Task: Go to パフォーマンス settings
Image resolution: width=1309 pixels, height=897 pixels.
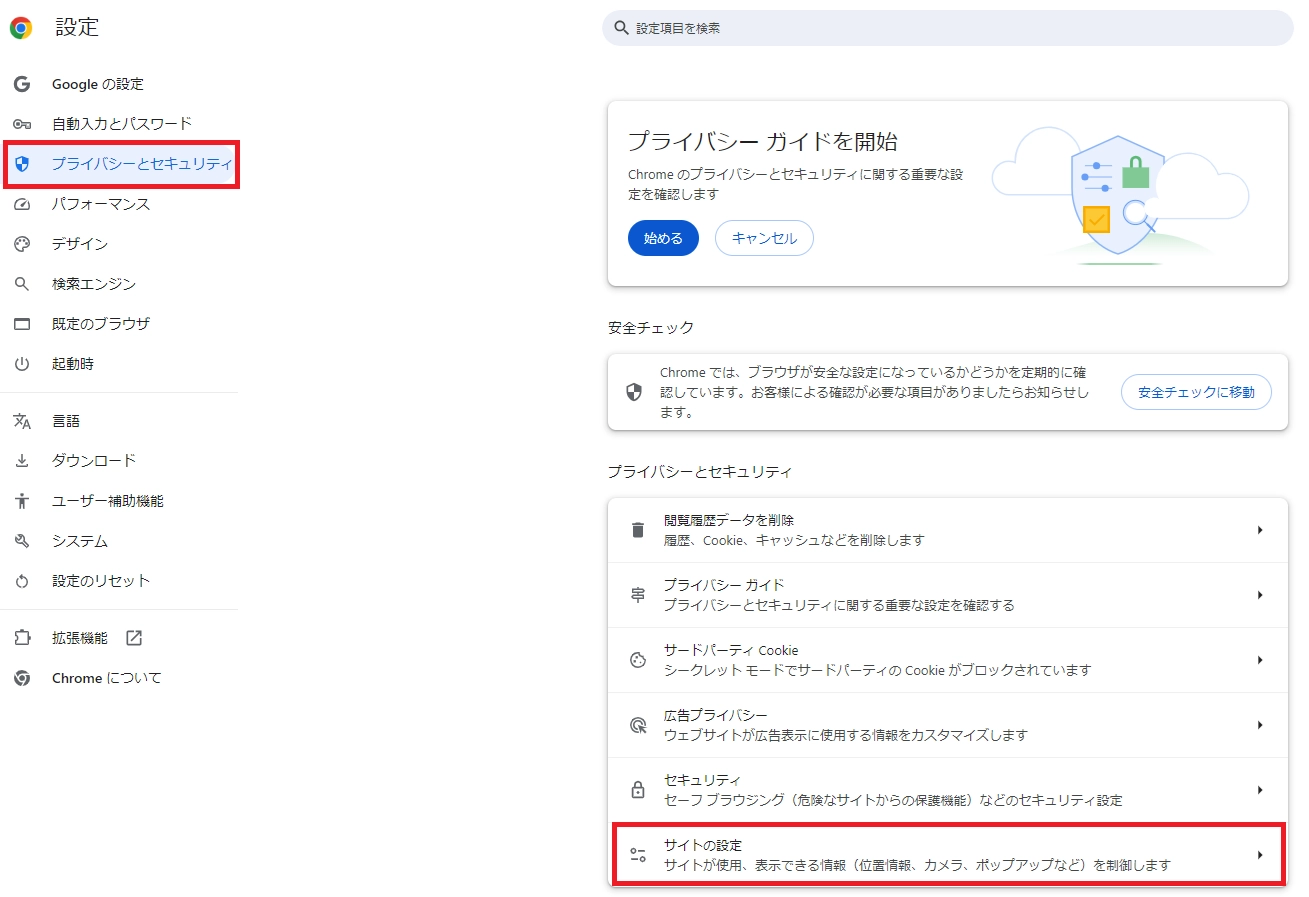Action: tap(101, 204)
